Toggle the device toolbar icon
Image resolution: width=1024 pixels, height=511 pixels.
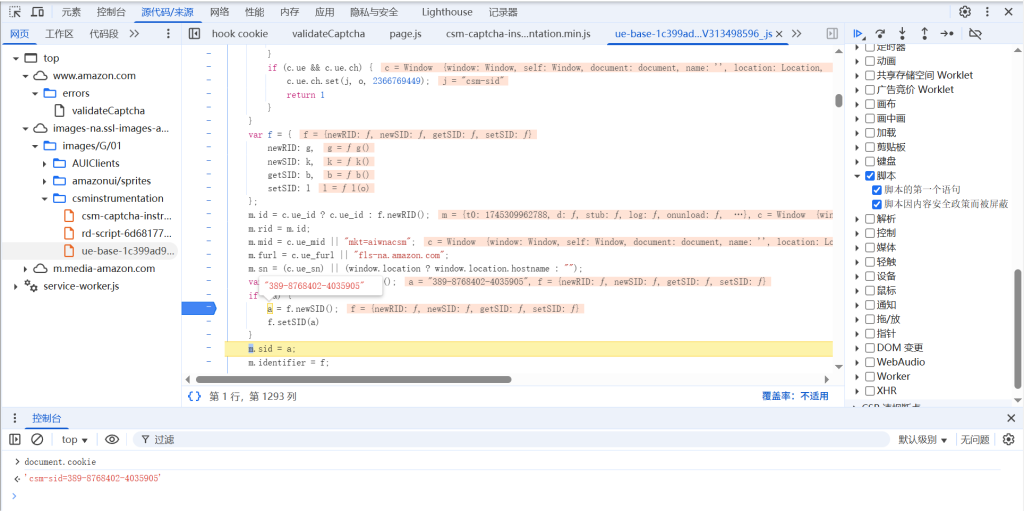tap(36, 12)
